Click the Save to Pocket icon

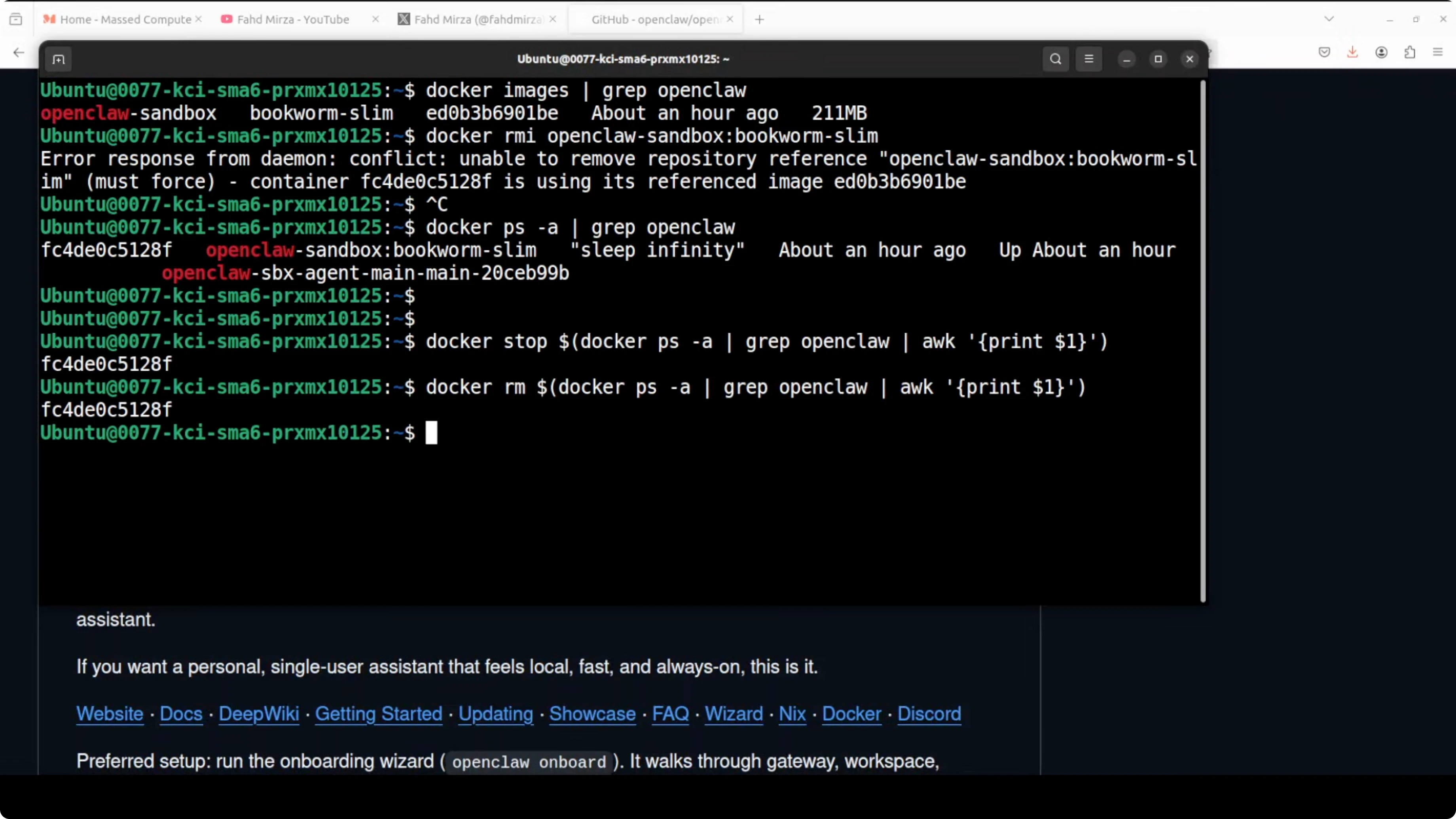[x=1324, y=53]
